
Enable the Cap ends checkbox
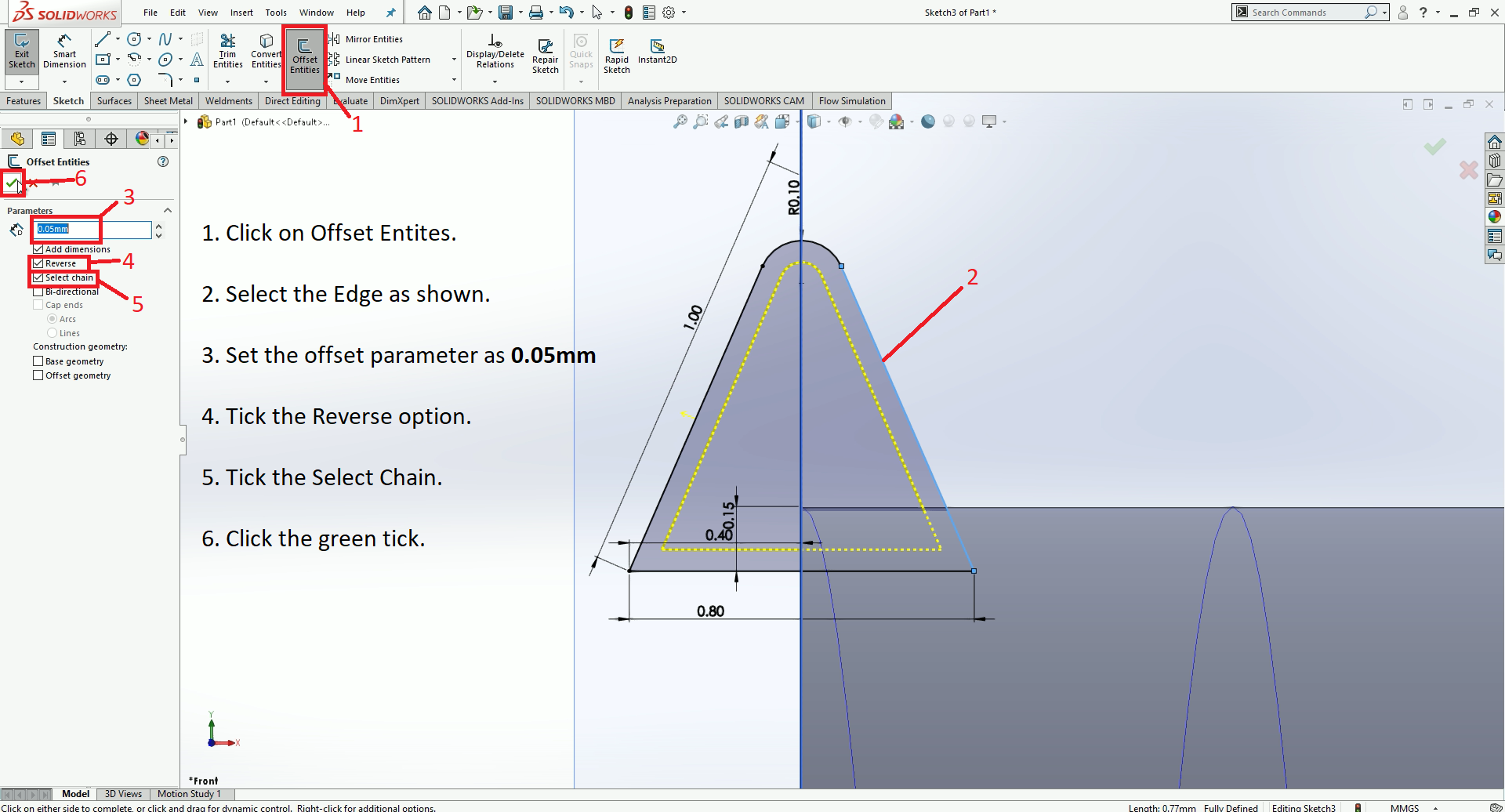[x=38, y=305]
